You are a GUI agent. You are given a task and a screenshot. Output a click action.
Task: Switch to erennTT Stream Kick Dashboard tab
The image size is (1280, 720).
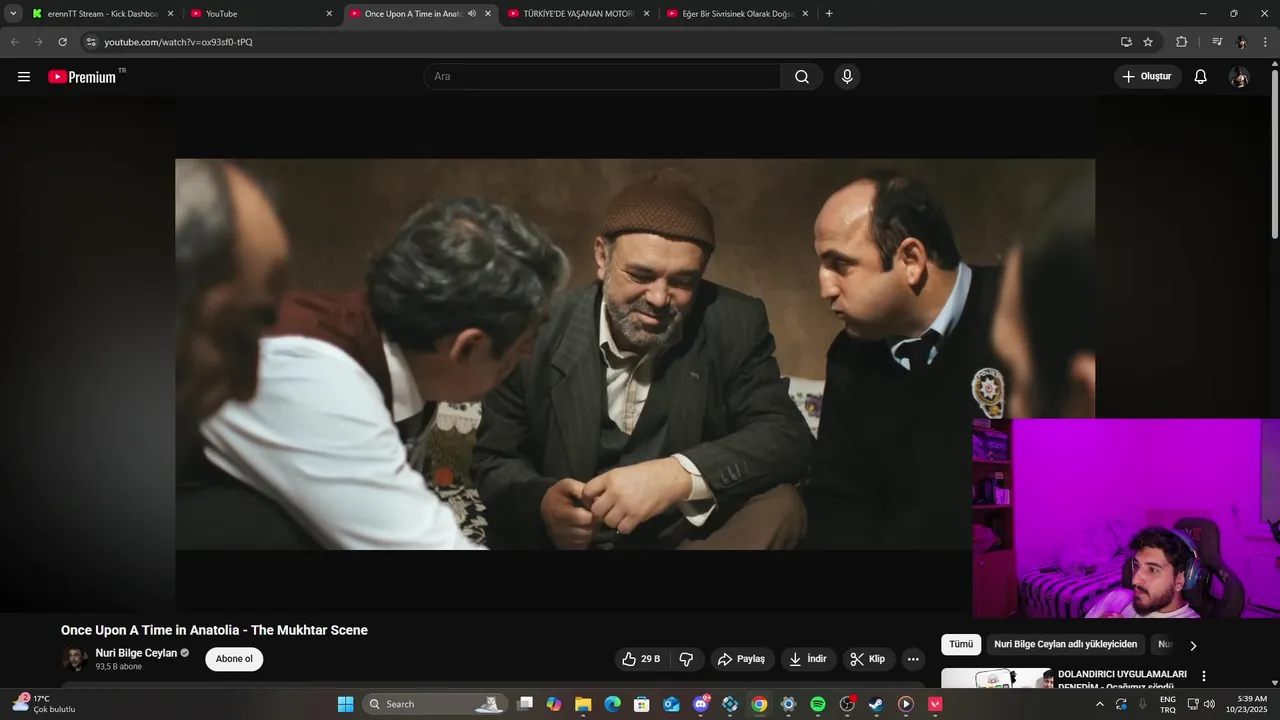click(x=103, y=14)
